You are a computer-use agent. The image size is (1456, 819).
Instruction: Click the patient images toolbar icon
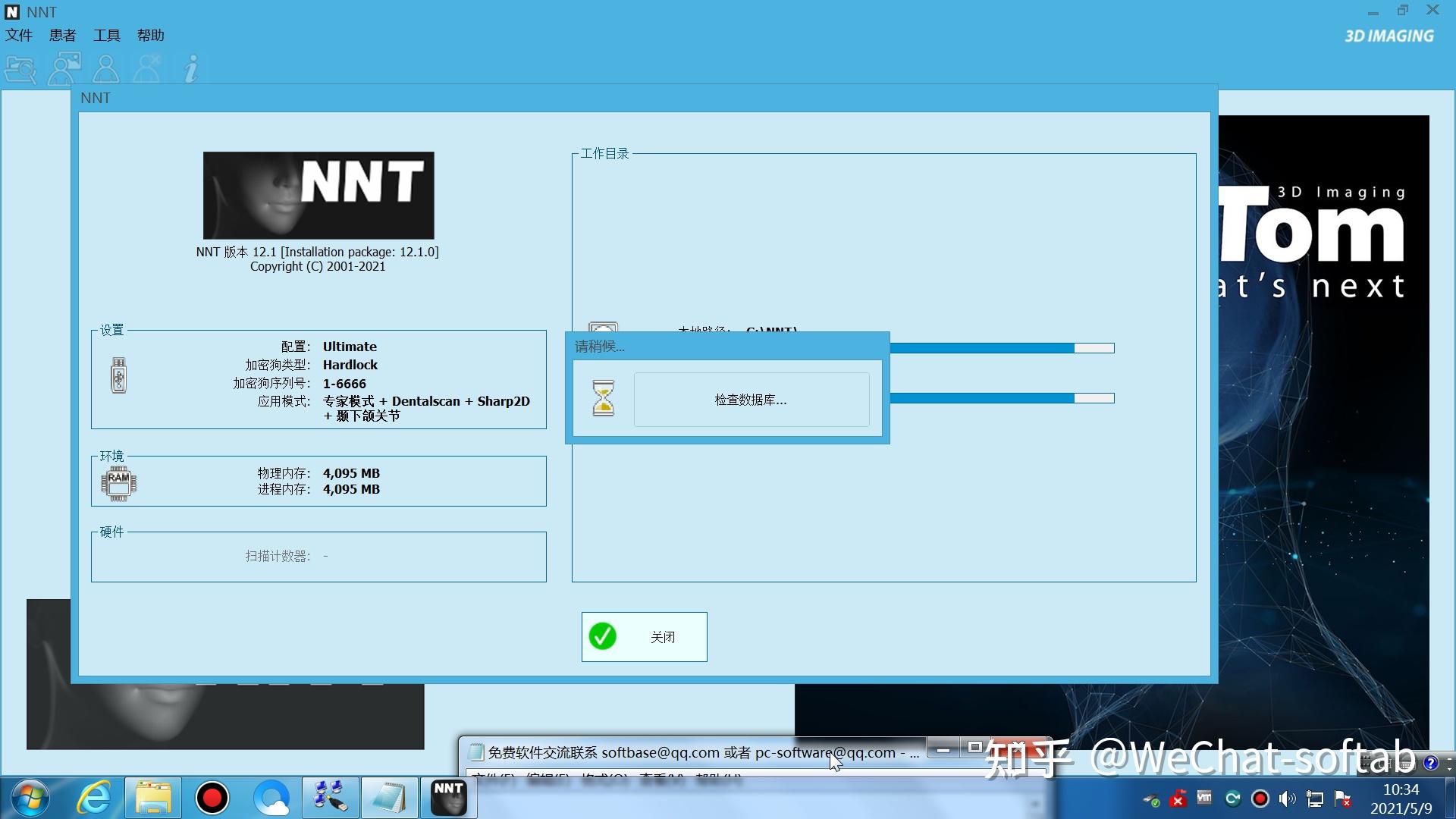[x=64, y=69]
